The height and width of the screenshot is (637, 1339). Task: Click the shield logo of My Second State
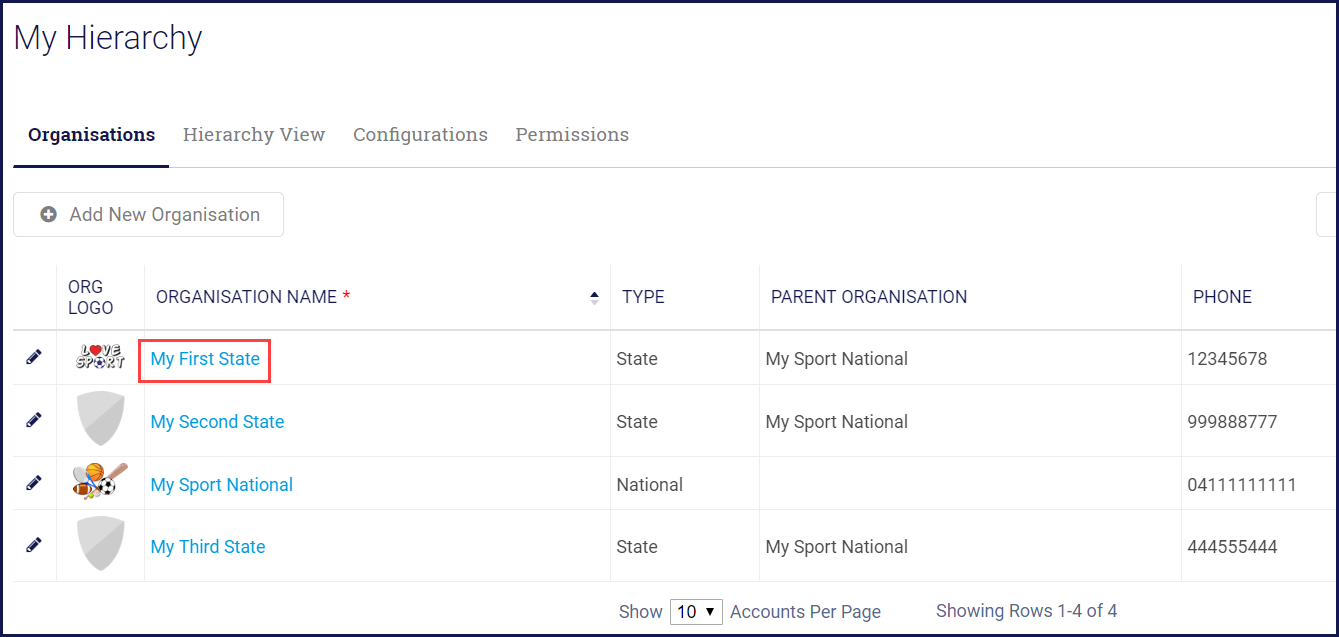pos(101,419)
